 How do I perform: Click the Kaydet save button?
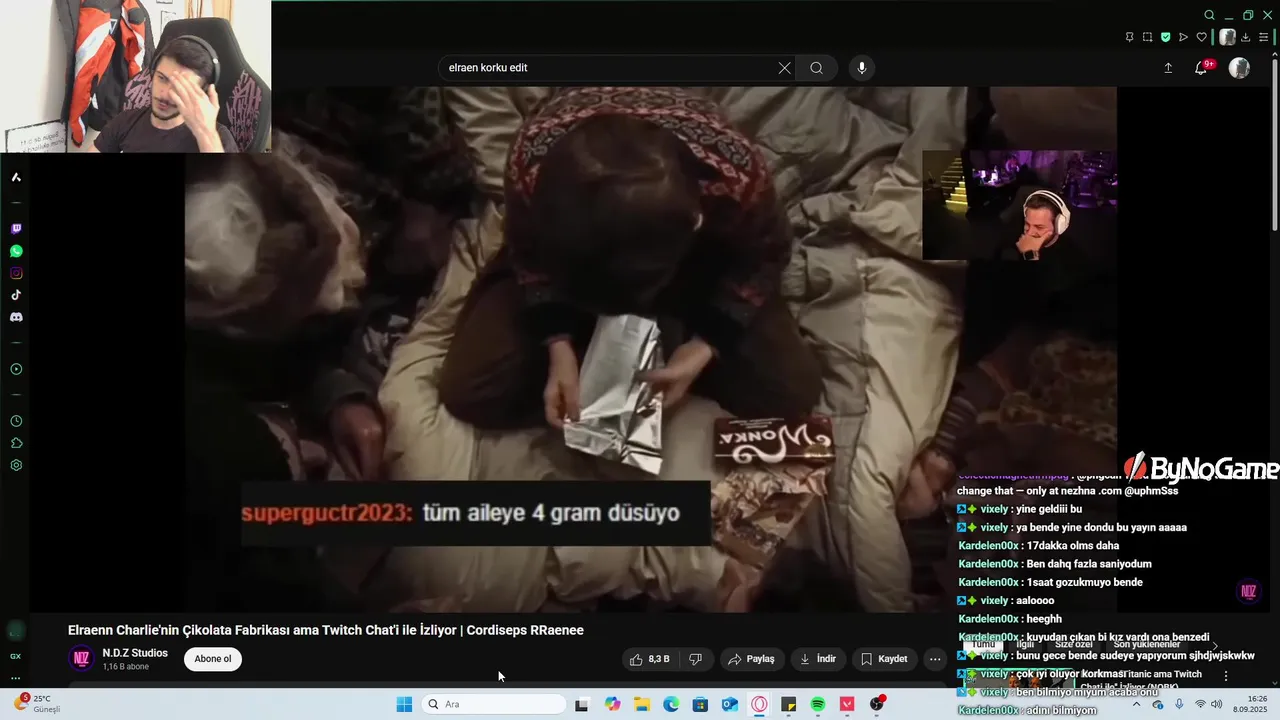coord(884,659)
